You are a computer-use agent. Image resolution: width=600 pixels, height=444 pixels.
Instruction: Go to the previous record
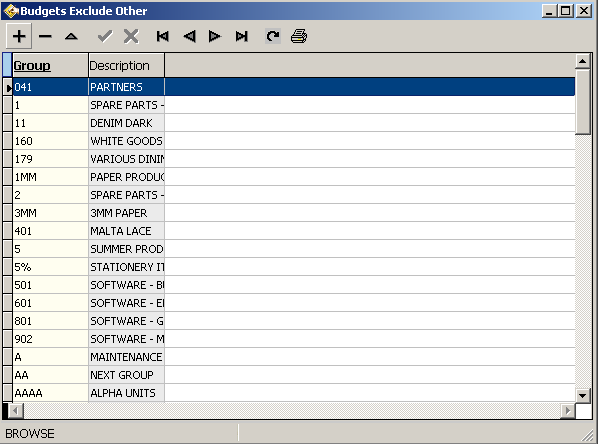(x=189, y=36)
